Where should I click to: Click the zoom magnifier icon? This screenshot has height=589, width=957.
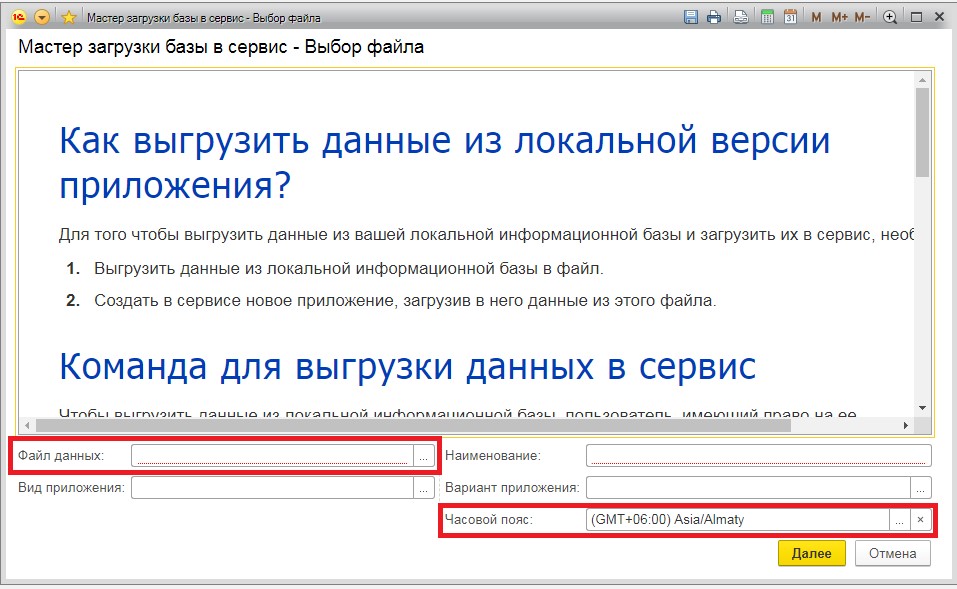click(x=890, y=17)
